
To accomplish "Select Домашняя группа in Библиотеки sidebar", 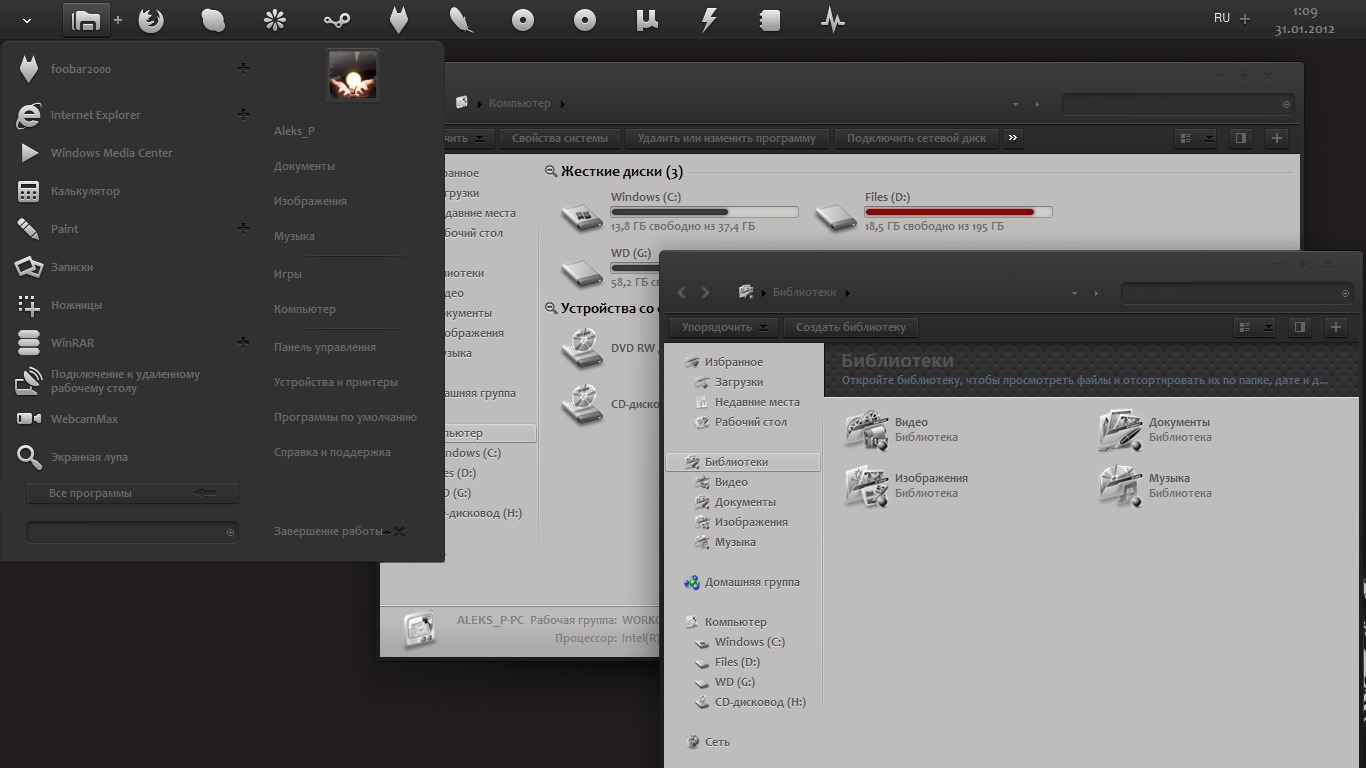I will (752, 582).
